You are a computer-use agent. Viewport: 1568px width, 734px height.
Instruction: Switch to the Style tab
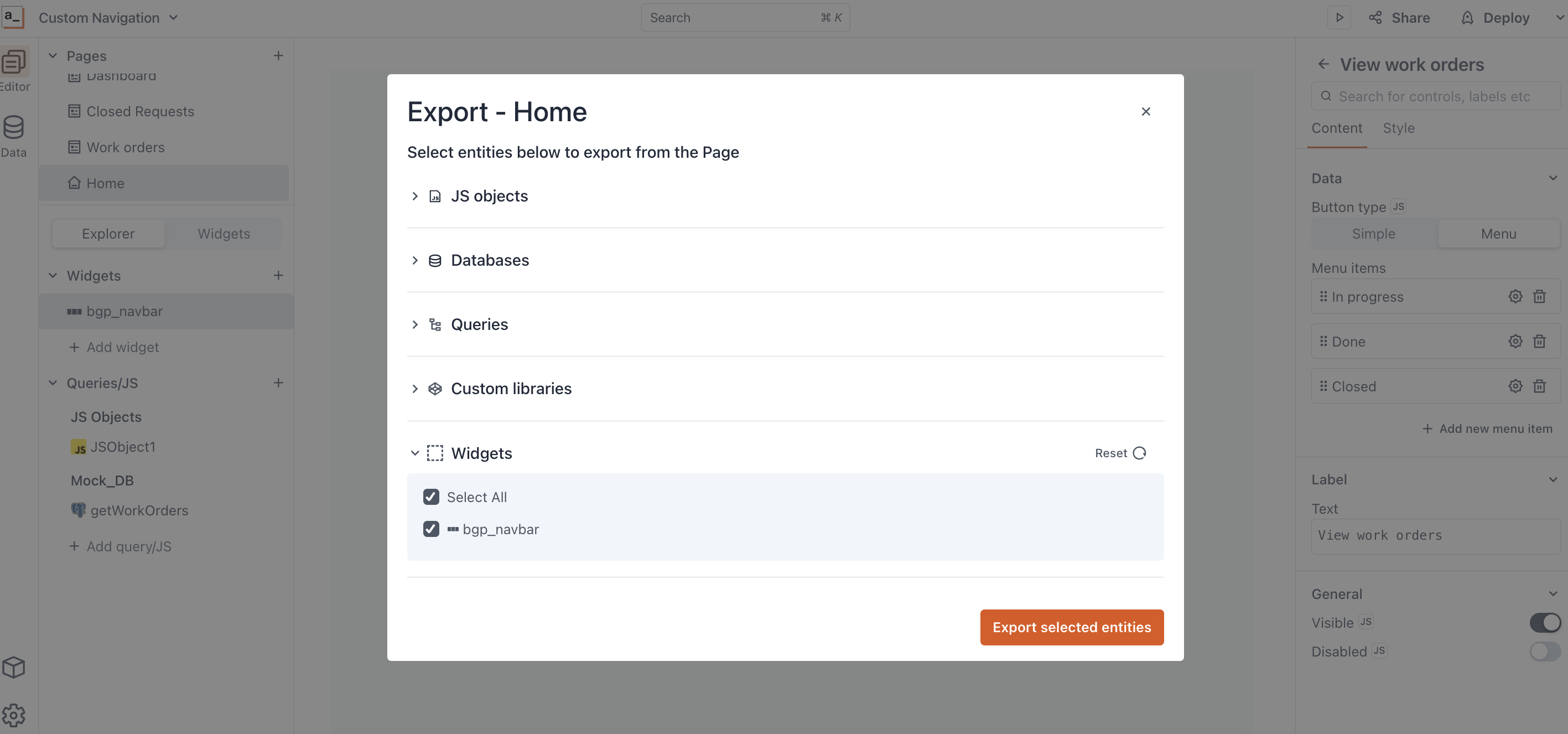coord(1398,128)
